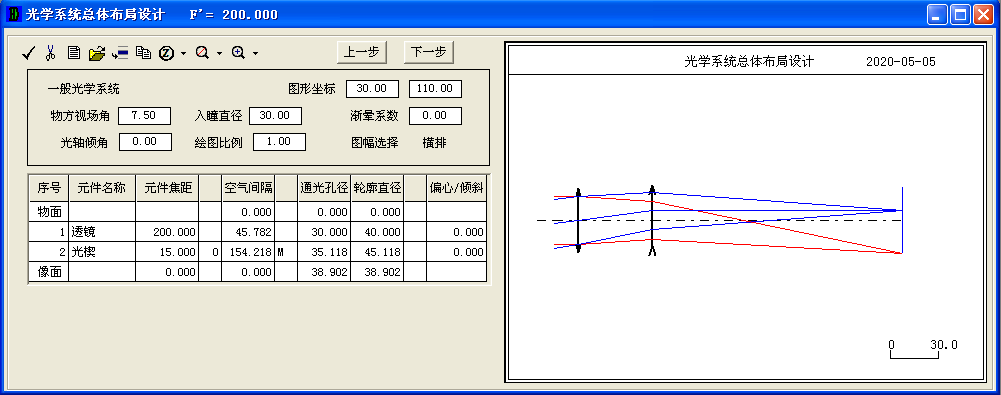The height and width of the screenshot is (395, 1001).
Task: Select the 透镜 cell in row 1
Action: click(102, 232)
